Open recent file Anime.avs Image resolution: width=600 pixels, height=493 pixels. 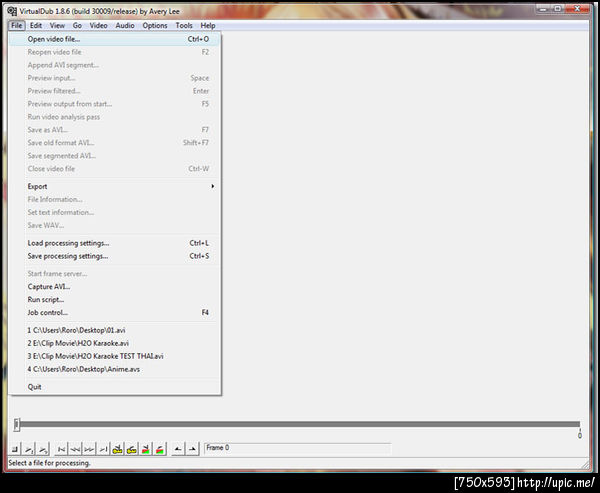pos(114,369)
